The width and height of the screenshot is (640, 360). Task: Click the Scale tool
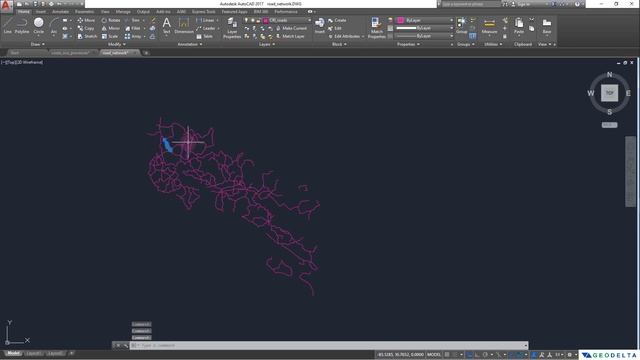click(110, 36)
